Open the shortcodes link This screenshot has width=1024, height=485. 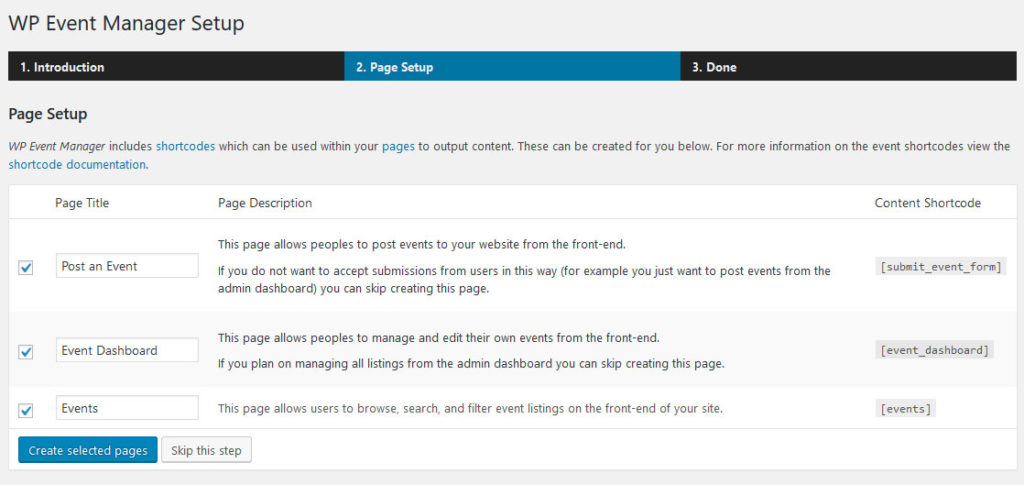click(x=185, y=146)
